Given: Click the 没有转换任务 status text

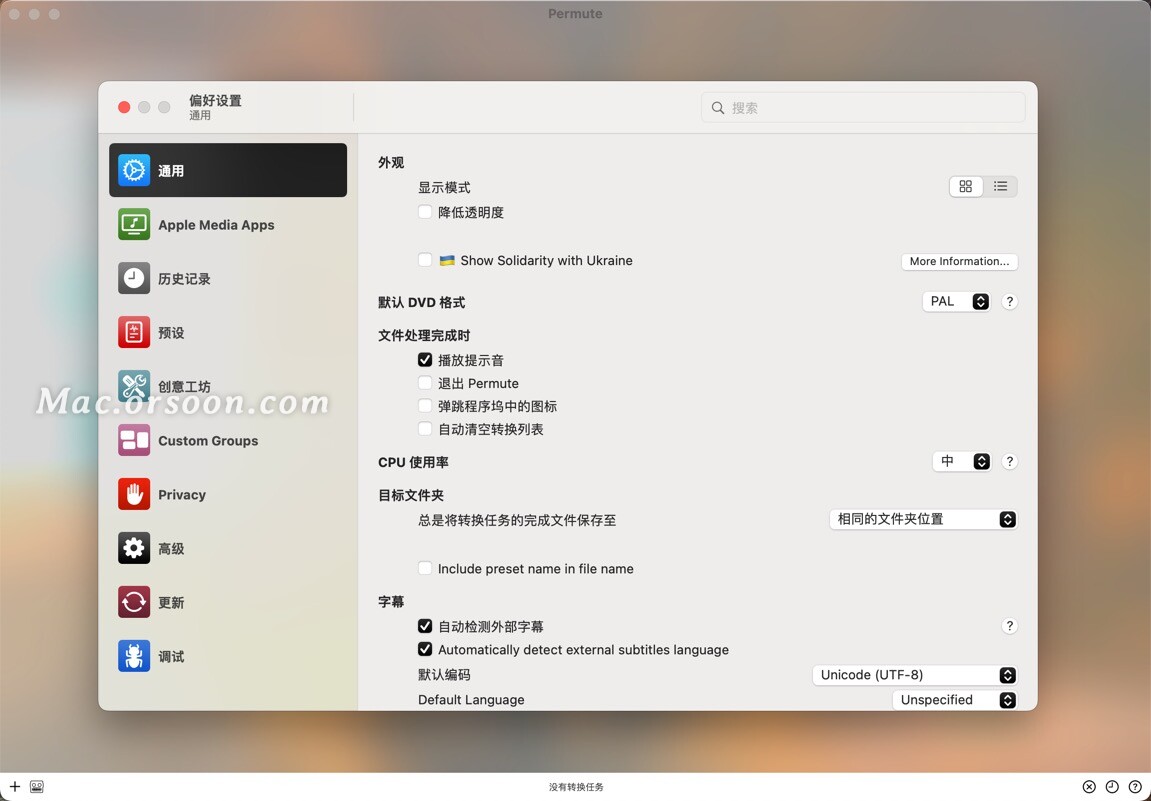Looking at the screenshot, I should (x=576, y=787).
